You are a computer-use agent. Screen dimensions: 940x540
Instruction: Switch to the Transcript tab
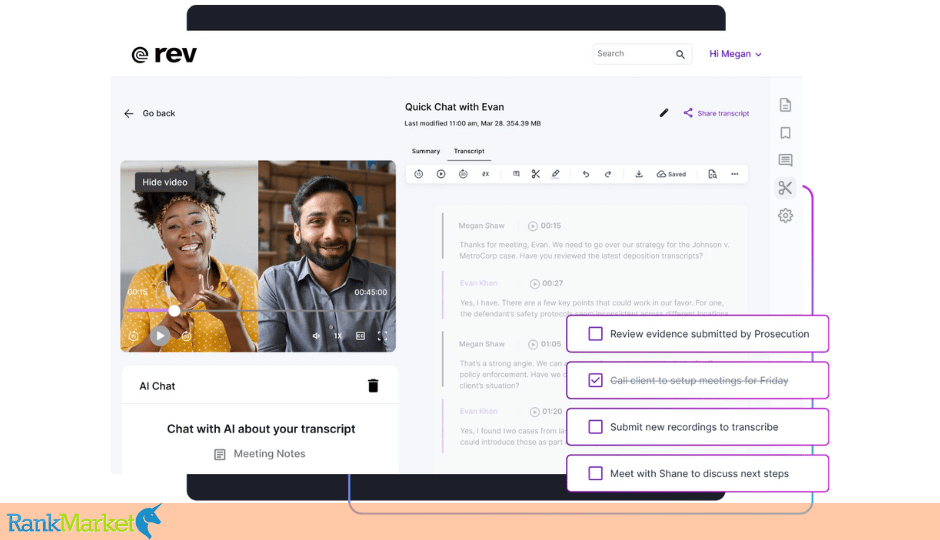[469, 151]
